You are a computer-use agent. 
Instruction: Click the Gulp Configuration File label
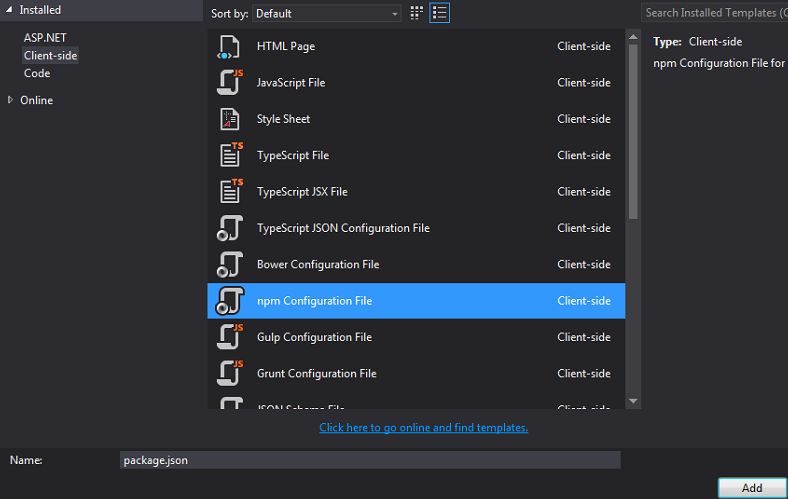tap(315, 337)
